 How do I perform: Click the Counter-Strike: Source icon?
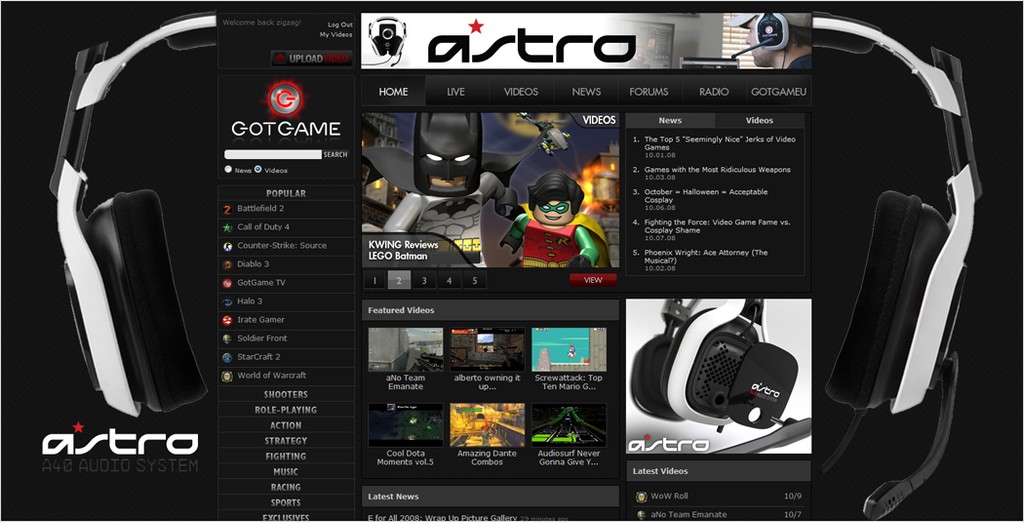coord(227,246)
